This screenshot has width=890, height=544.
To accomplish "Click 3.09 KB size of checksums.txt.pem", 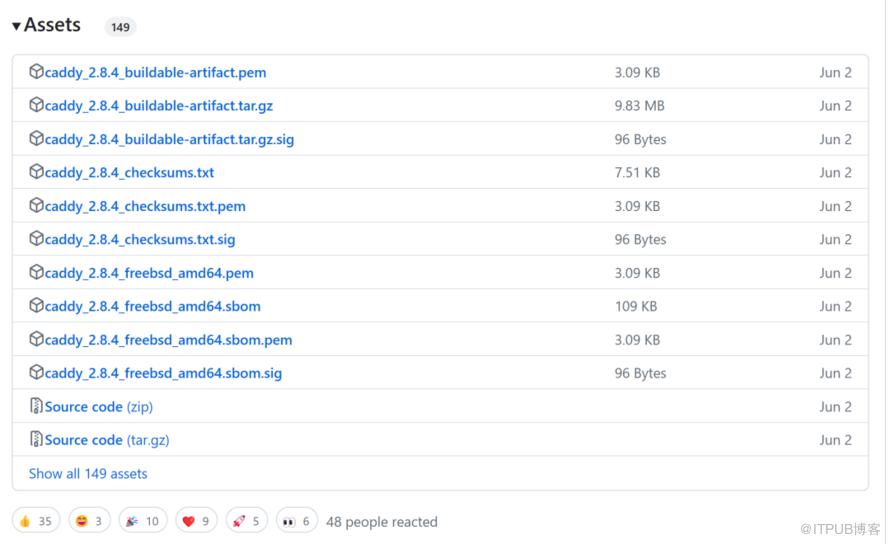I will click(x=637, y=206).
